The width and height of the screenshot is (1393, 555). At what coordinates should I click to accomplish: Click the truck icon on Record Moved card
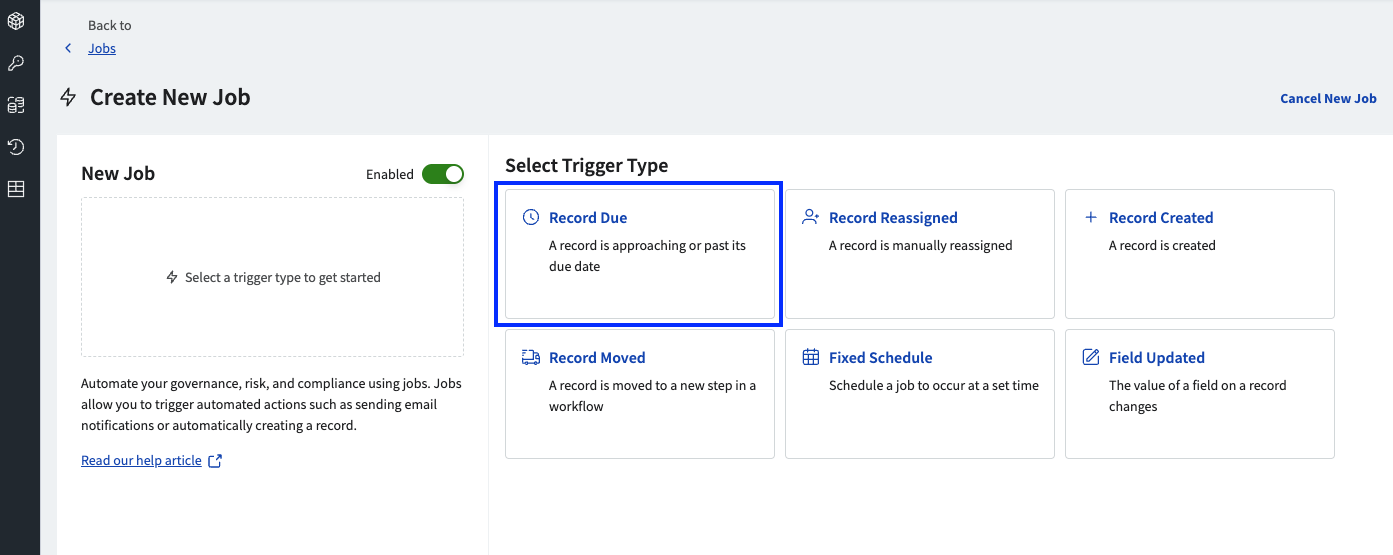coord(531,357)
